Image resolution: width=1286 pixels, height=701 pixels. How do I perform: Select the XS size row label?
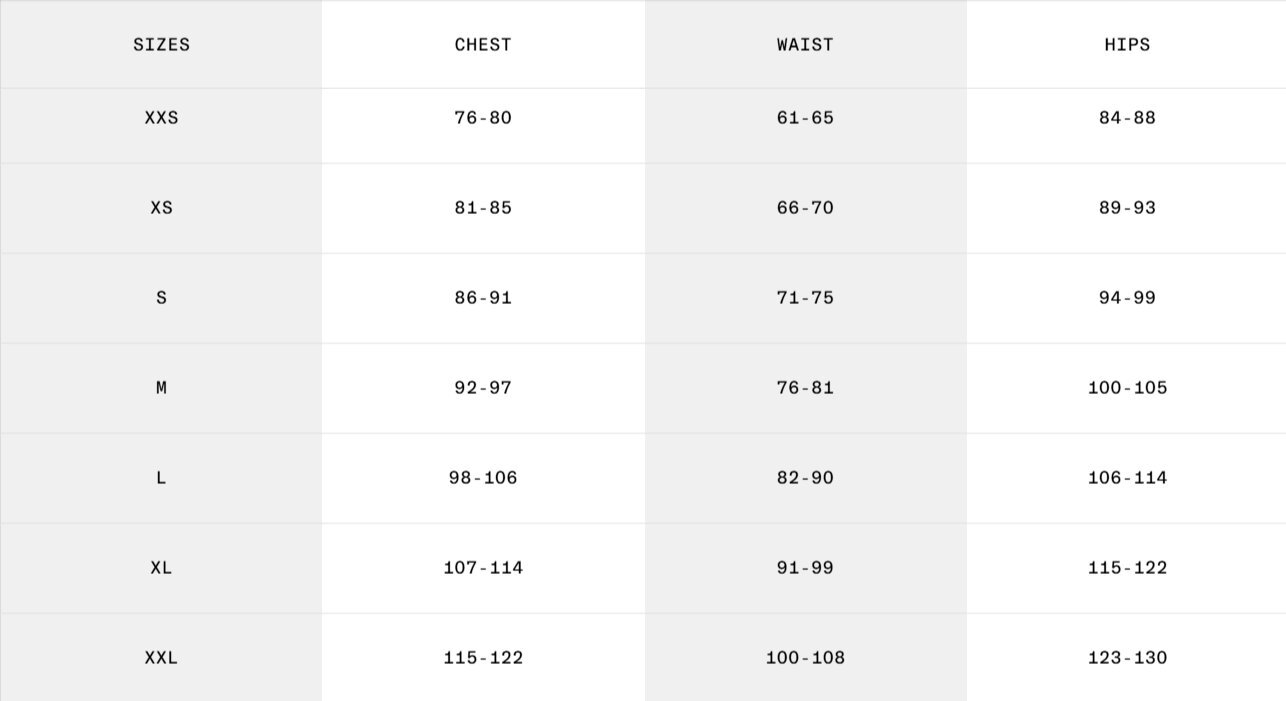[x=161, y=208]
